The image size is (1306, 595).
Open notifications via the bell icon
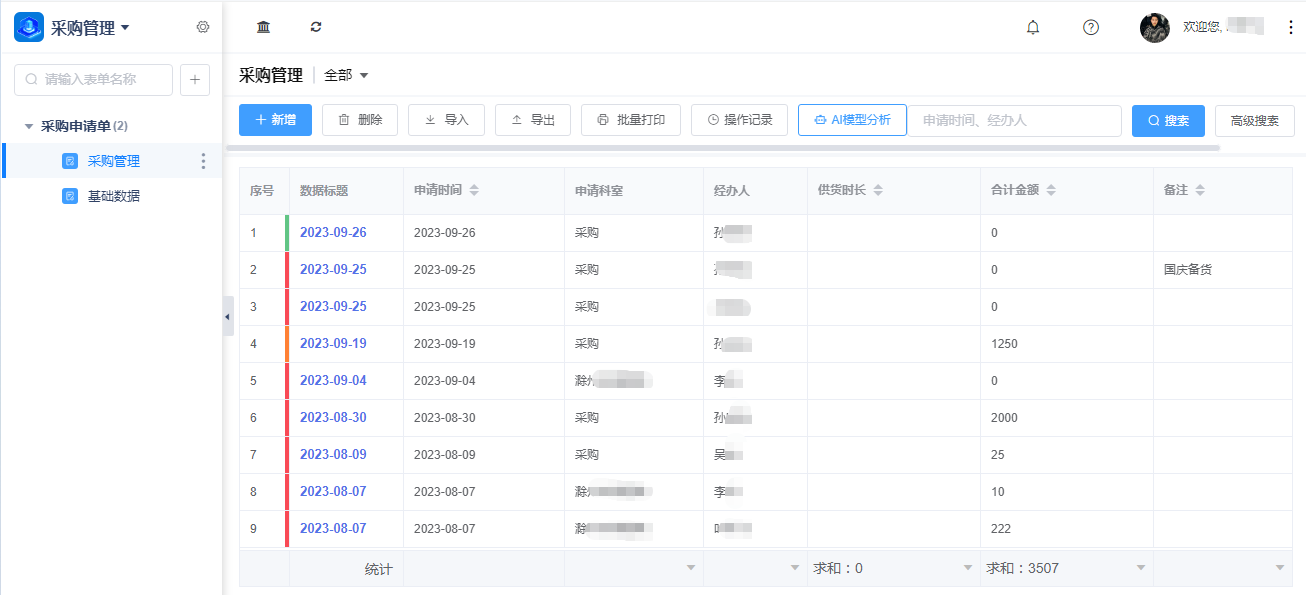pyautogui.click(x=1034, y=27)
